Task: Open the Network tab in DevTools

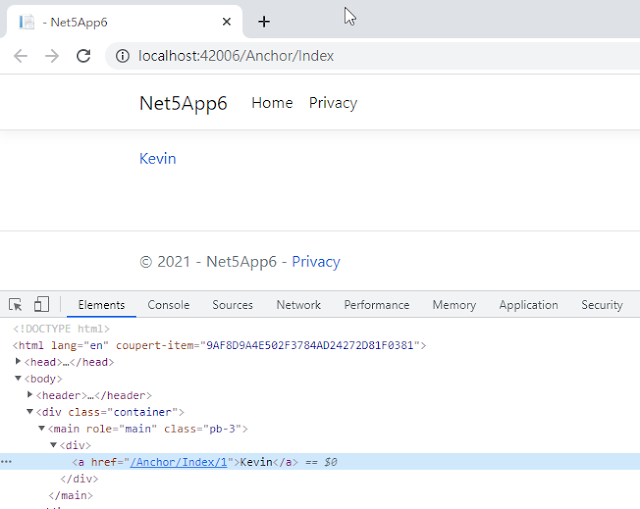Action: (299, 305)
